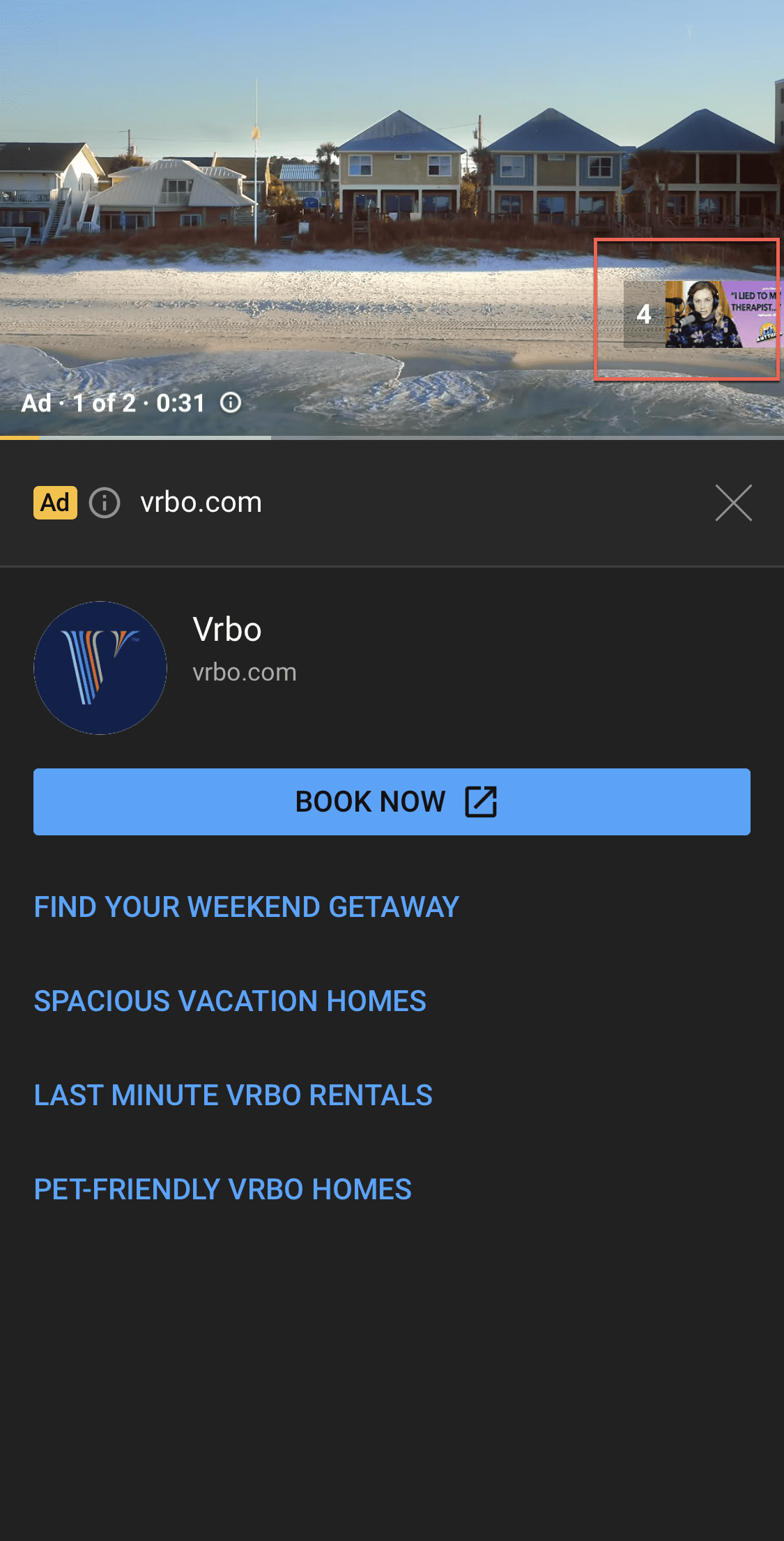
Task: Tap the advertiser name Vrbo
Action: pos(227,629)
